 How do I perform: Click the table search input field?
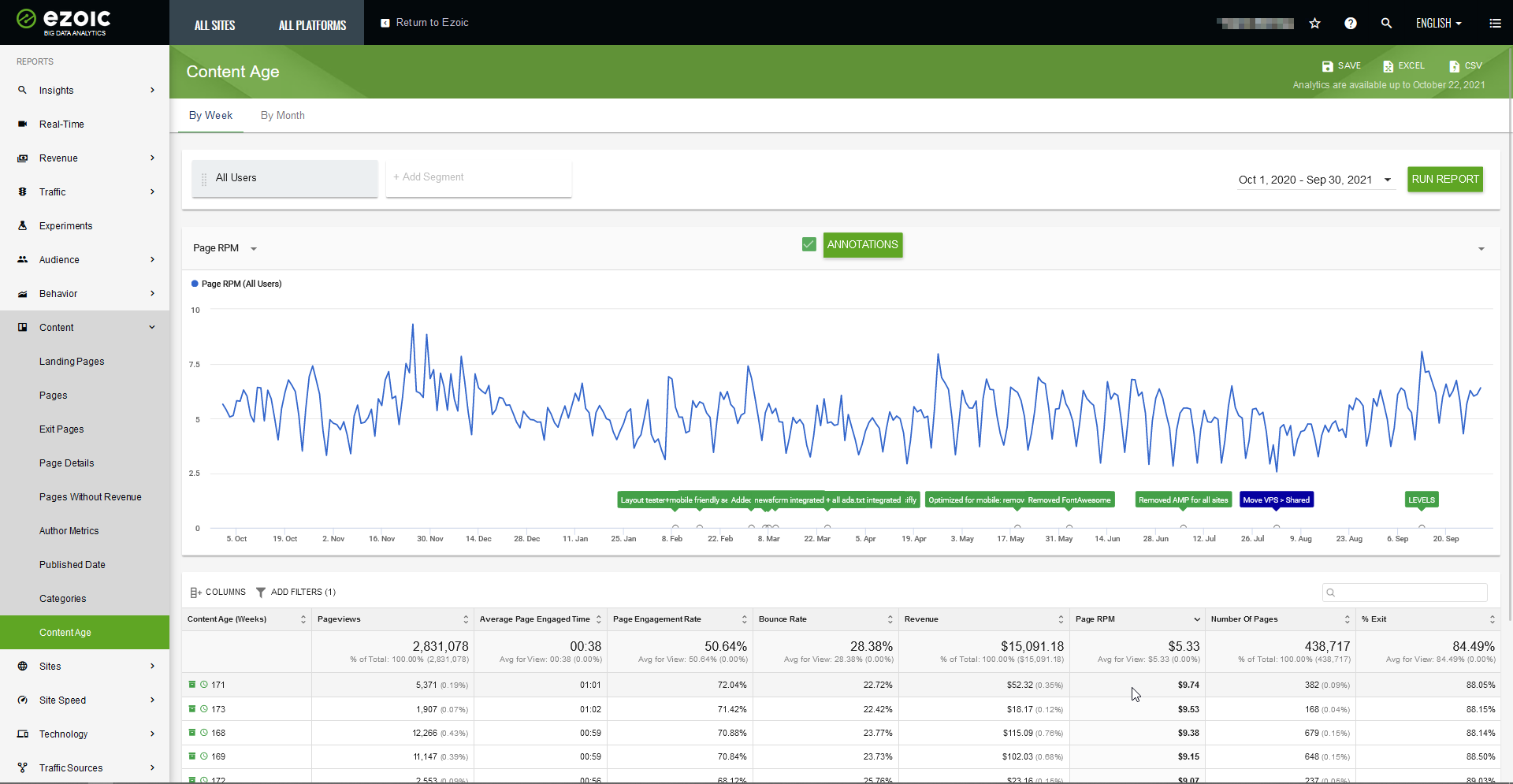point(1406,592)
